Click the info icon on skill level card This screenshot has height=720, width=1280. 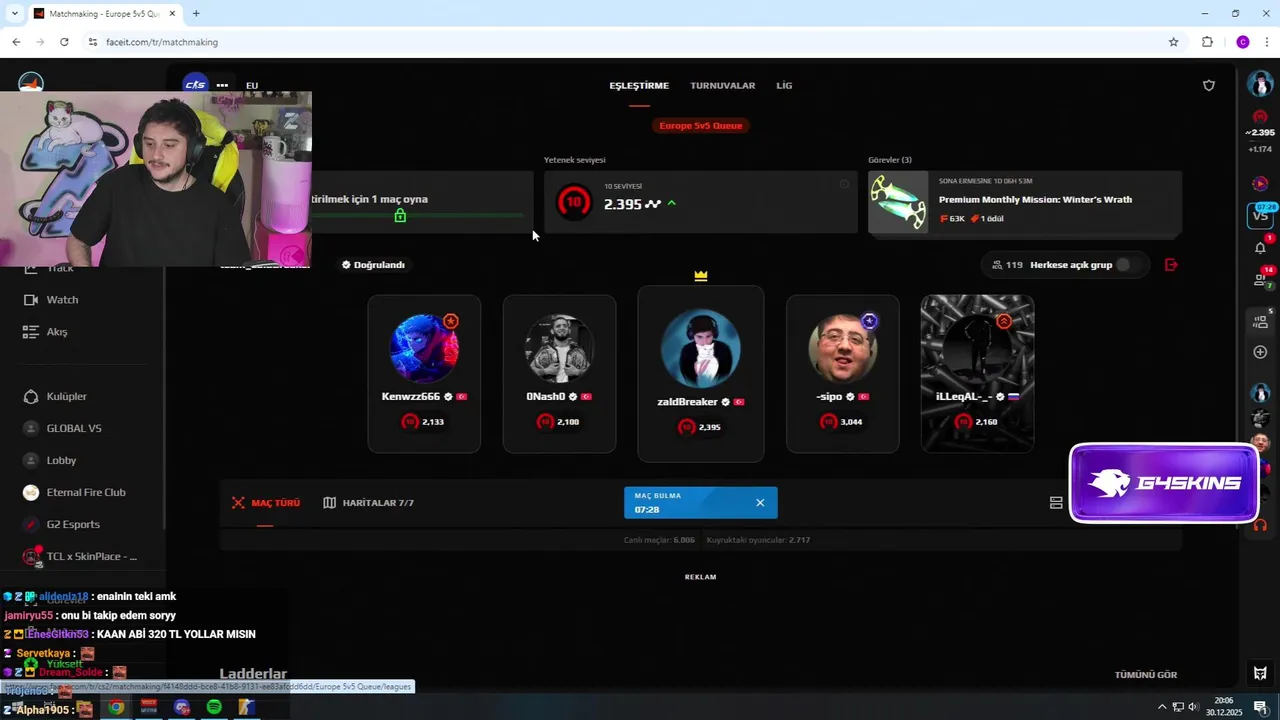[x=844, y=184]
